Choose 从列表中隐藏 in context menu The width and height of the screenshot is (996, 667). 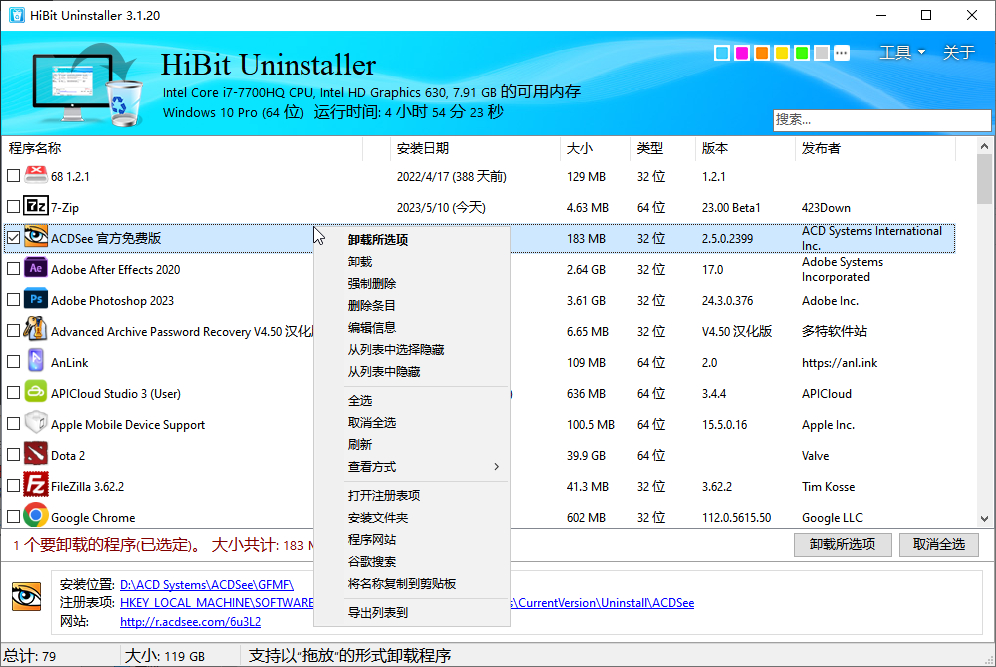click(x=412, y=372)
